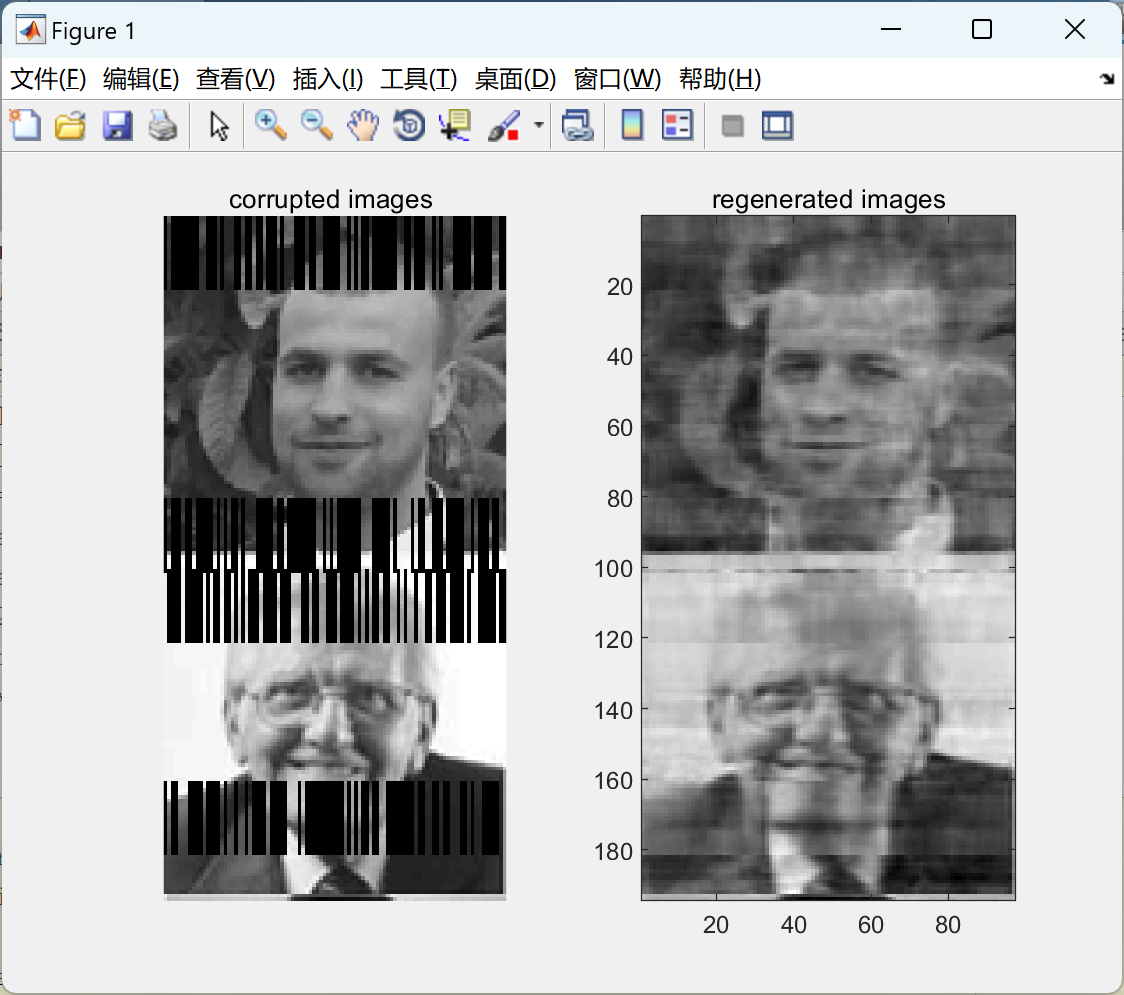
Task: Print the figure using the printer icon
Action: pos(163,125)
